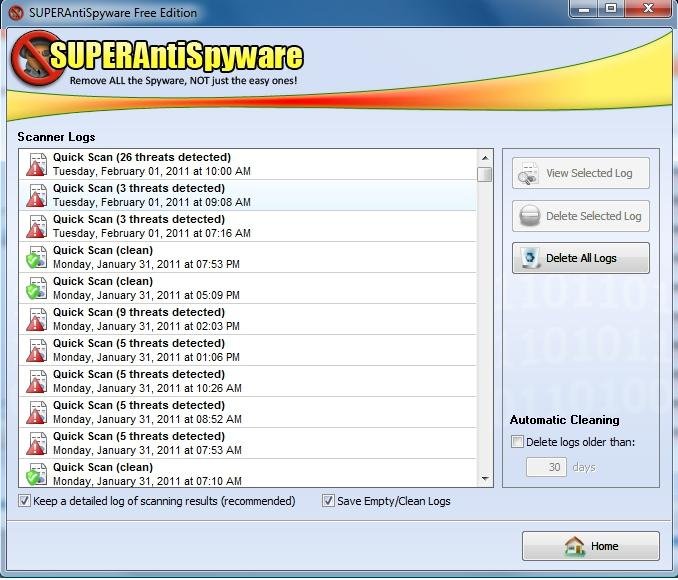Select text 'Quick Scan (26 threats detected)'
The width and height of the screenshot is (678, 580).
[x=142, y=157]
